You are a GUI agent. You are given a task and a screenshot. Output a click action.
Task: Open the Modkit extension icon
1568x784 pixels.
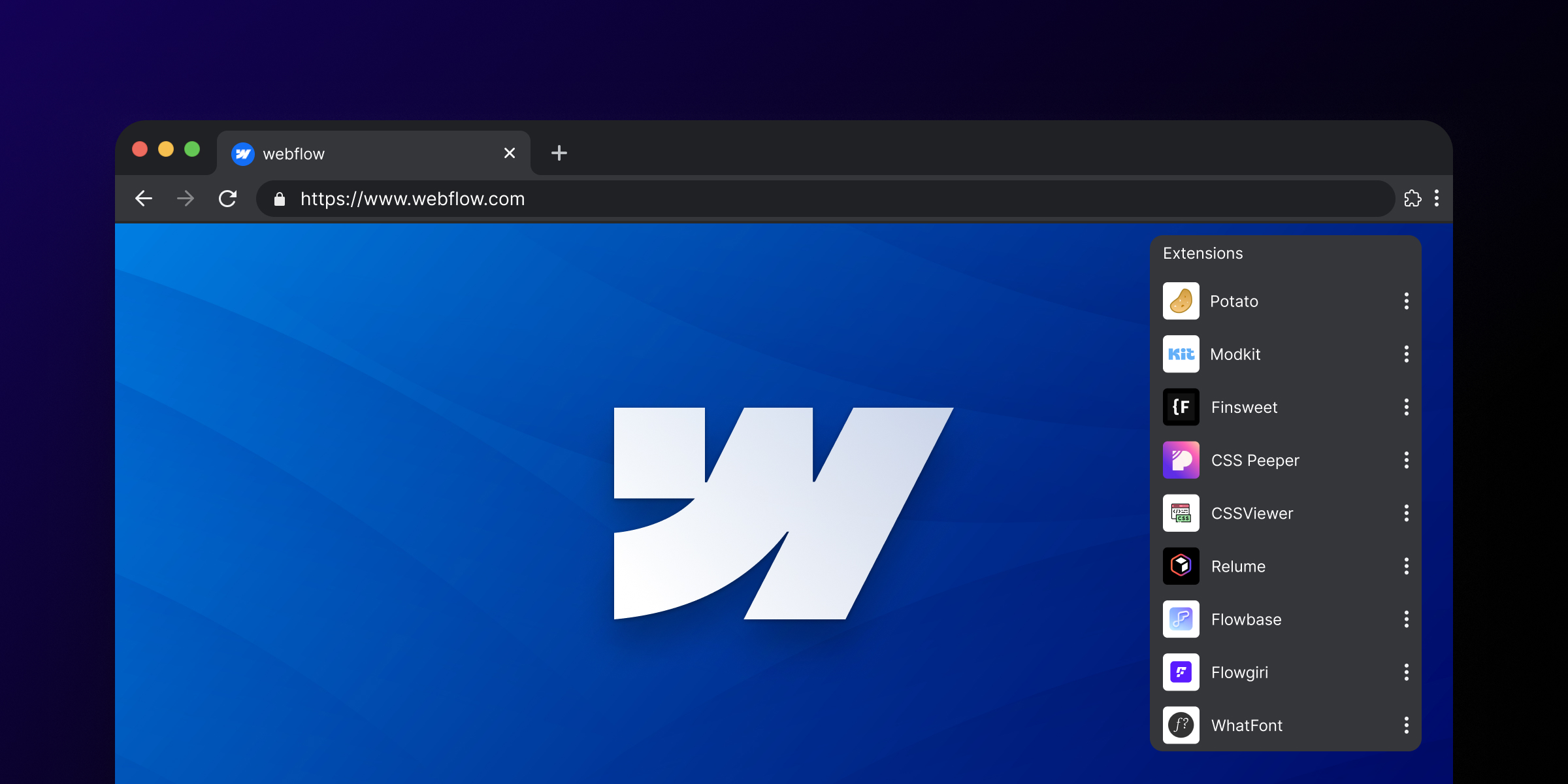pyautogui.click(x=1181, y=354)
